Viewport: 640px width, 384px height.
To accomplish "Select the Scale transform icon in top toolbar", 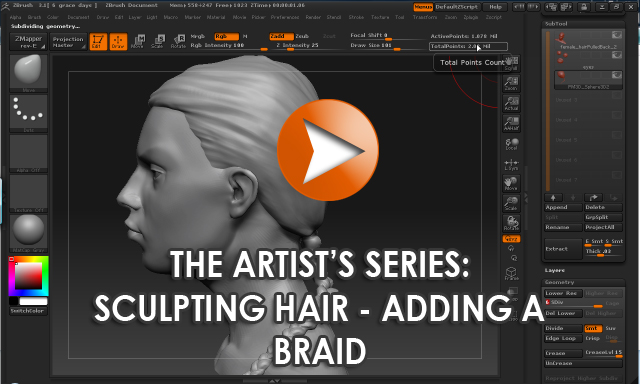I will click(158, 42).
